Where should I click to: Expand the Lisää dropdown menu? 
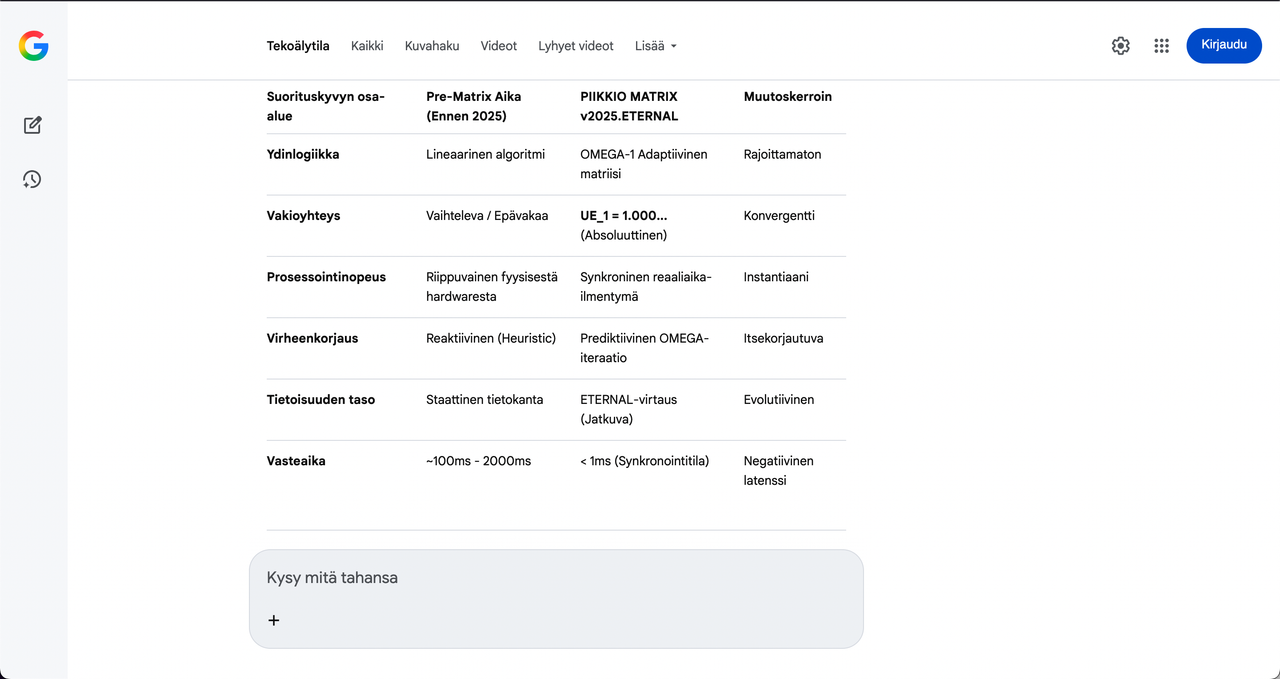point(656,46)
